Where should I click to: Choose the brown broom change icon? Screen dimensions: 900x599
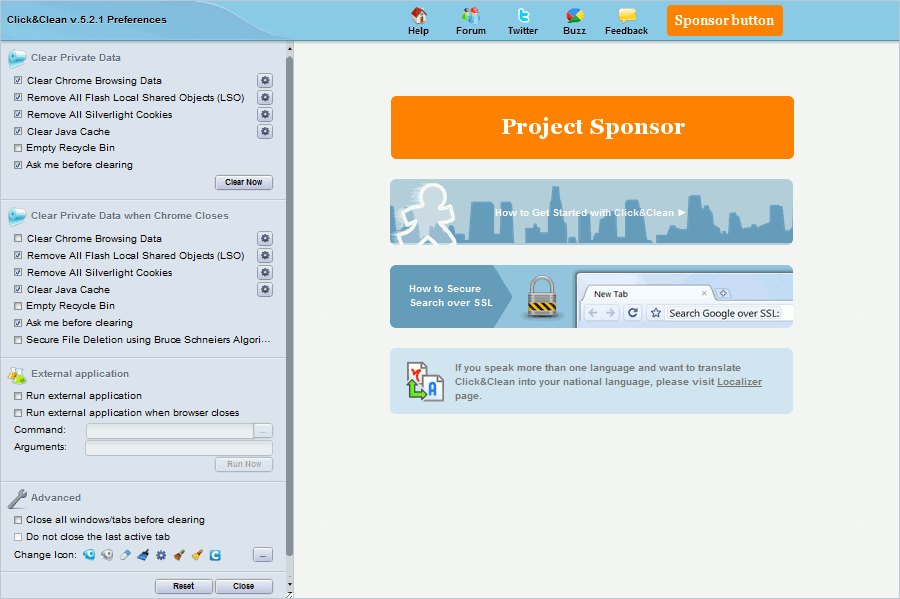click(x=179, y=555)
